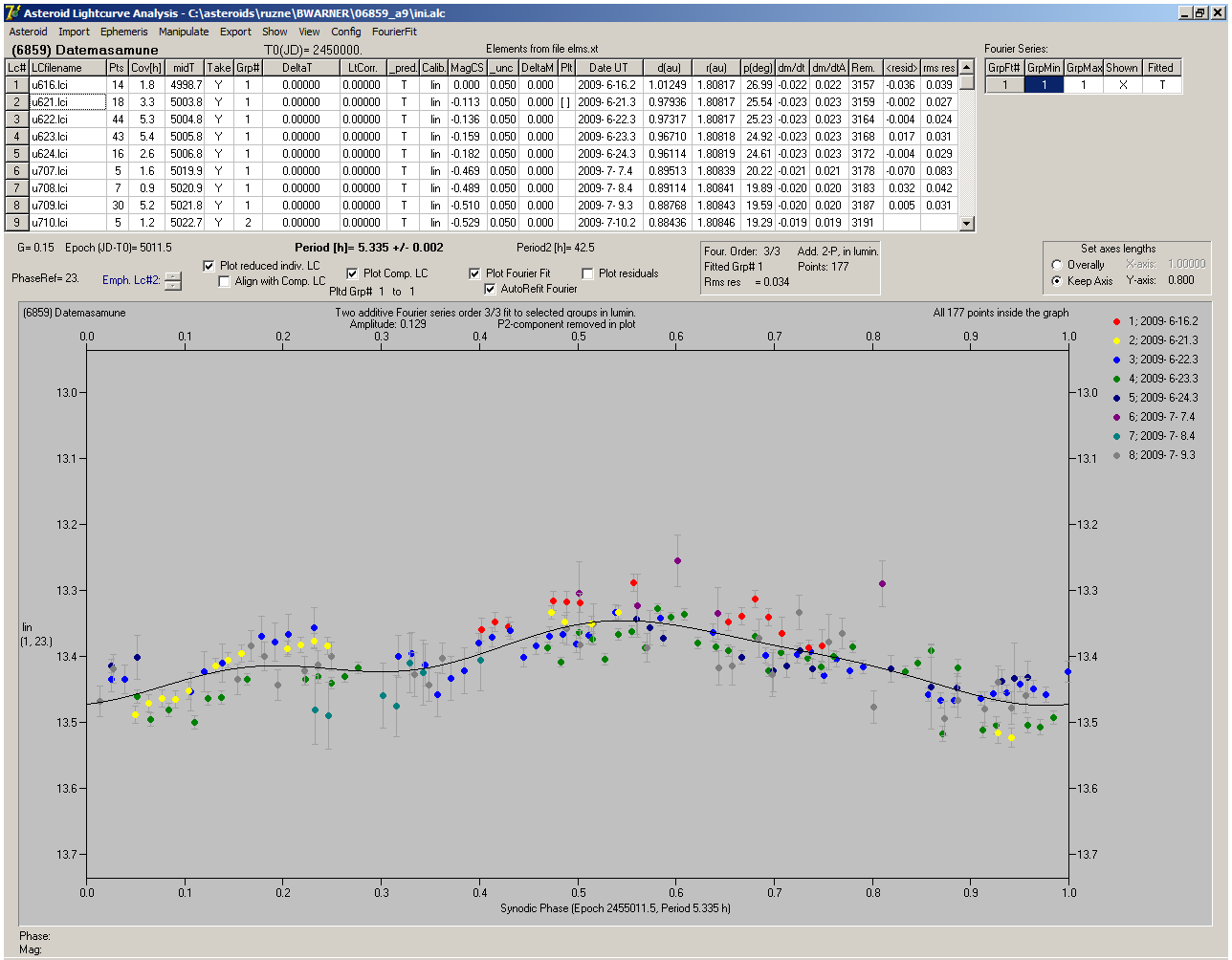
Task: Click the highlighted GrpMin cell value
Action: [x=1044, y=85]
